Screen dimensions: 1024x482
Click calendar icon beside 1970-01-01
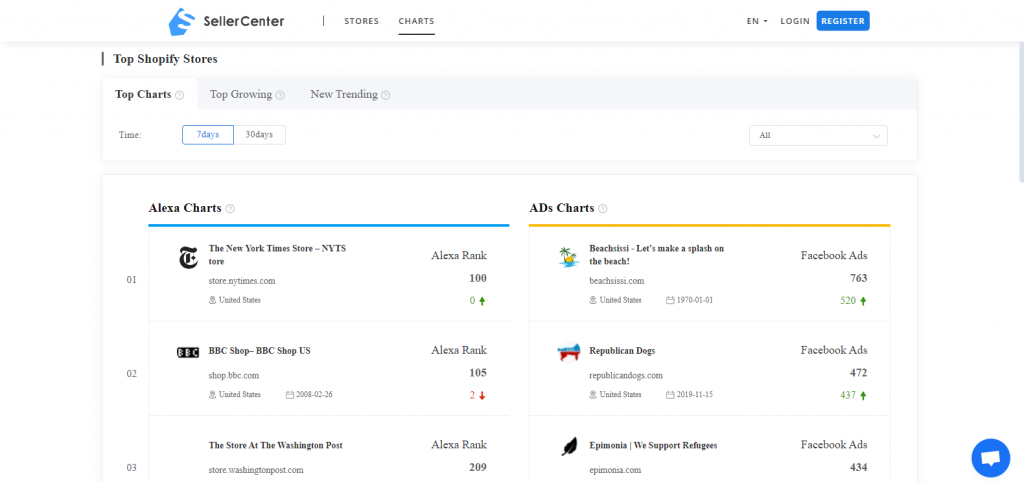[x=669, y=300]
